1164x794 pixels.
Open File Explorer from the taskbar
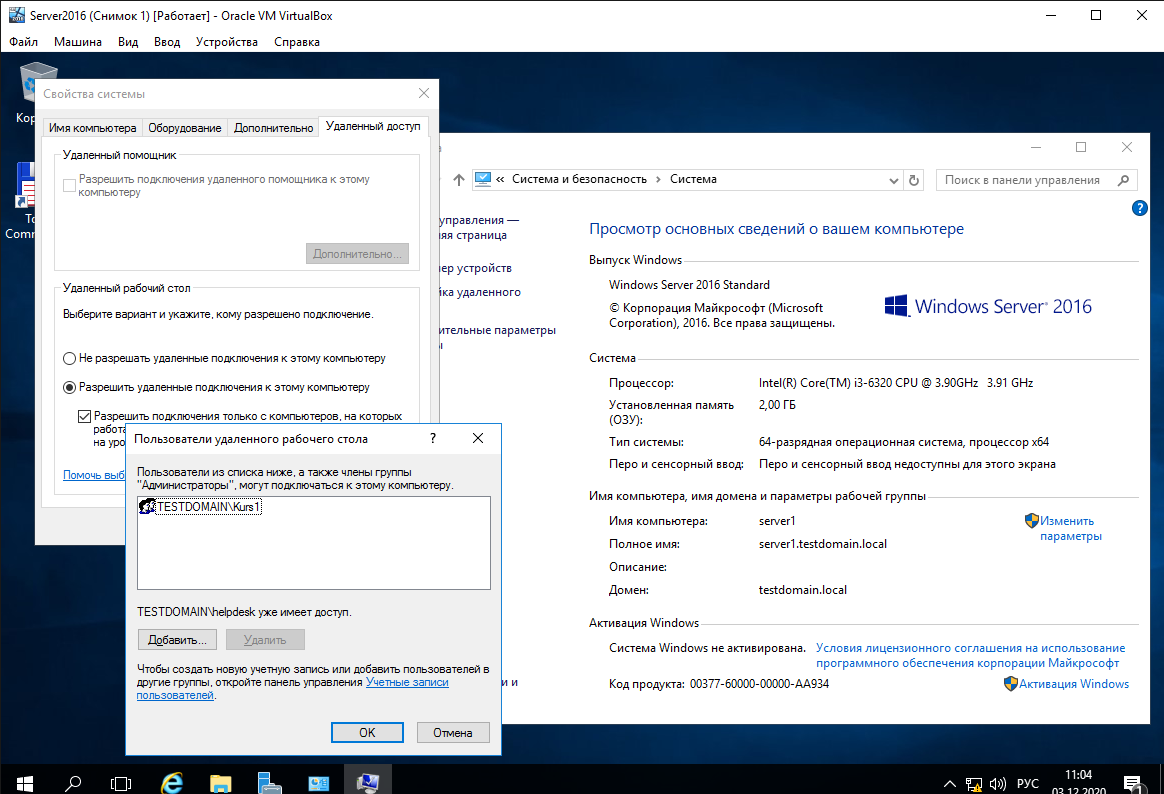(221, 782)
